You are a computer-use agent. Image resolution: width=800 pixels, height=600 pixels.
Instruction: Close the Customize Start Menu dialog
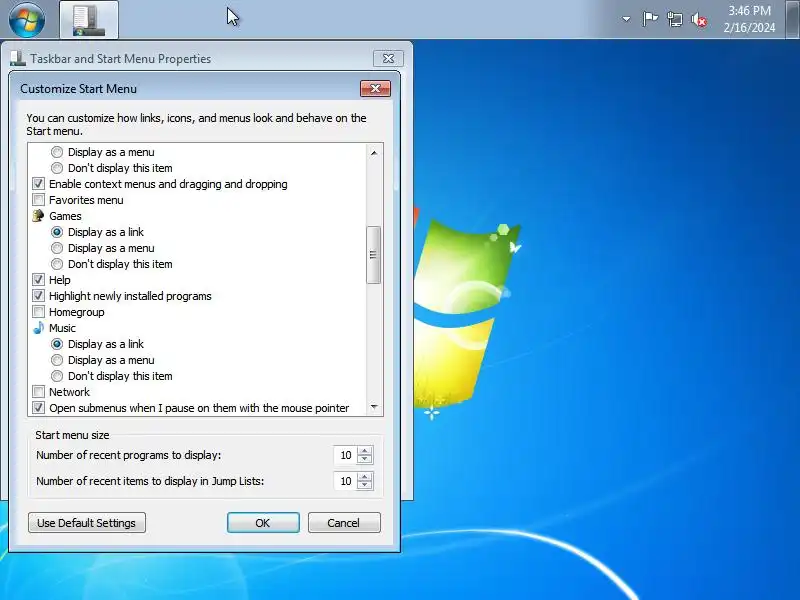[x=376, y=88]
